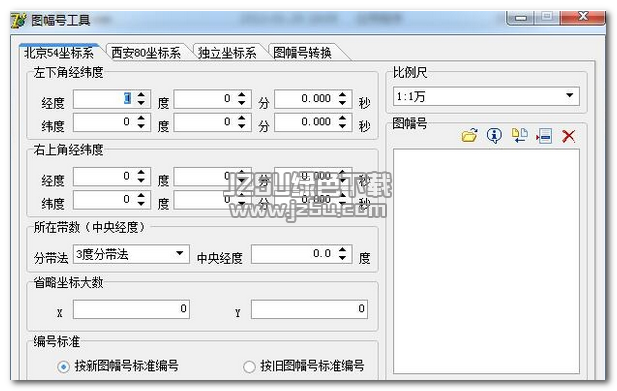The height and width of the screenshot is (391, 617).
Task: Decrease 左下角 经度 degrees with down arrow
Action: click(141, 103)
